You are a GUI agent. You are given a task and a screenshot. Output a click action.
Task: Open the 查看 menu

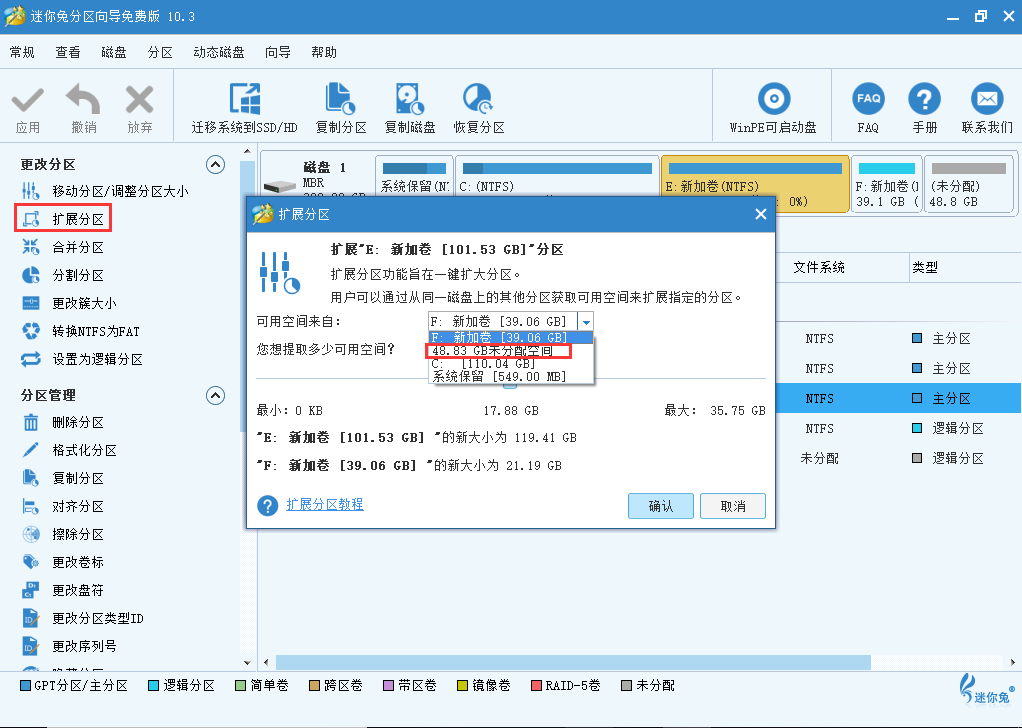[68, 52]
